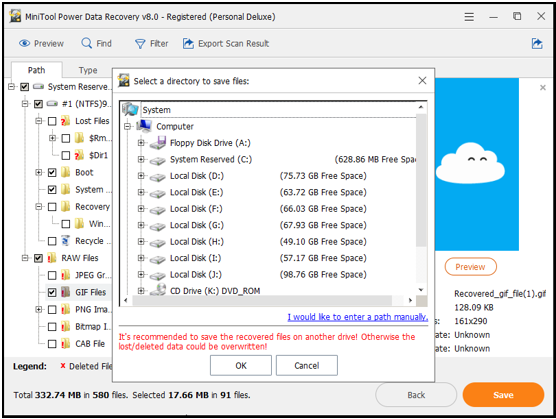
Task: Click RAW Files folder icon
Action: point(51,258)
